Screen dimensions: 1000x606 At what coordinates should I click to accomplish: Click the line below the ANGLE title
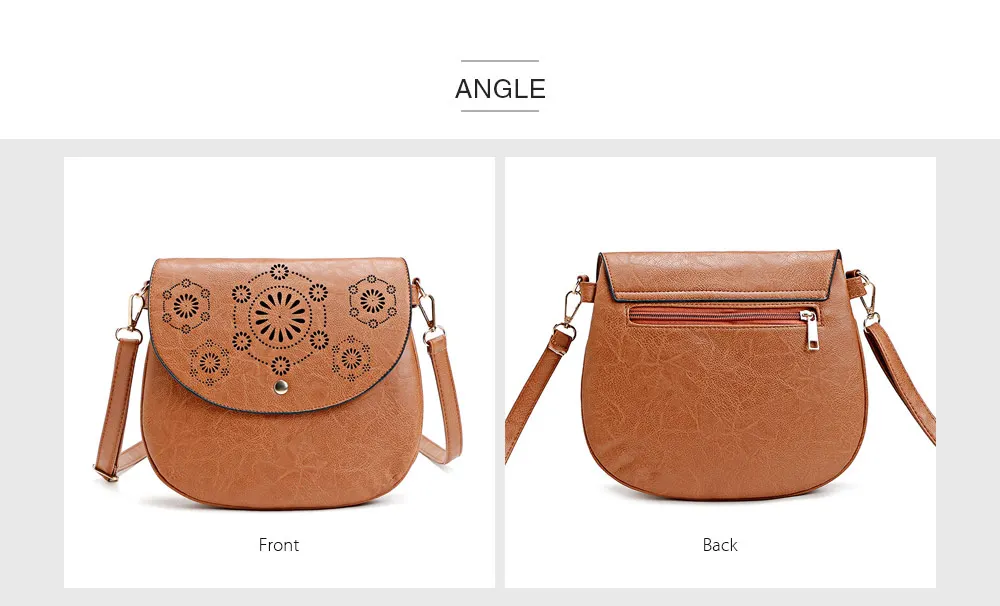[500, 111]
